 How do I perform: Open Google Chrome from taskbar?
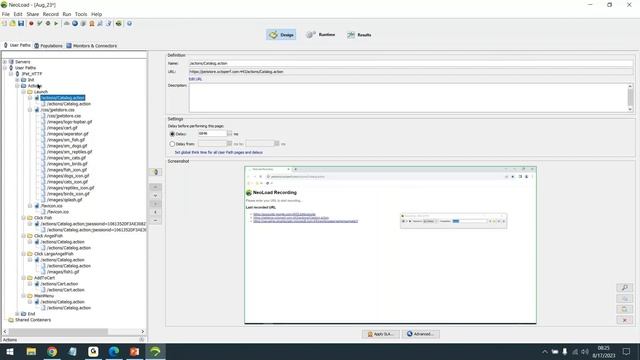[52, 351]
